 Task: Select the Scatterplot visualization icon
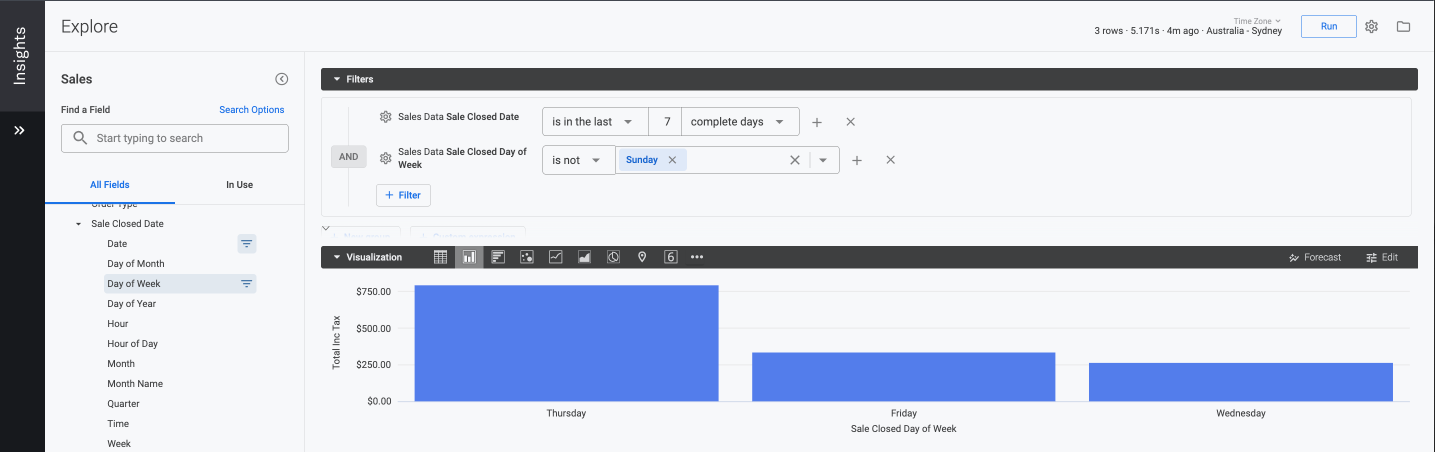tap(527, 257)
